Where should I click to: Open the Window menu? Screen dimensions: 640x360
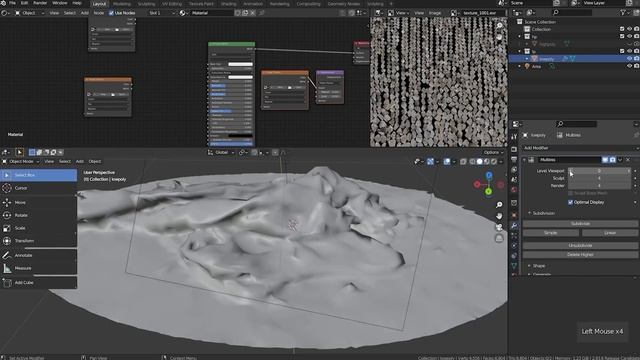[60, 3]
